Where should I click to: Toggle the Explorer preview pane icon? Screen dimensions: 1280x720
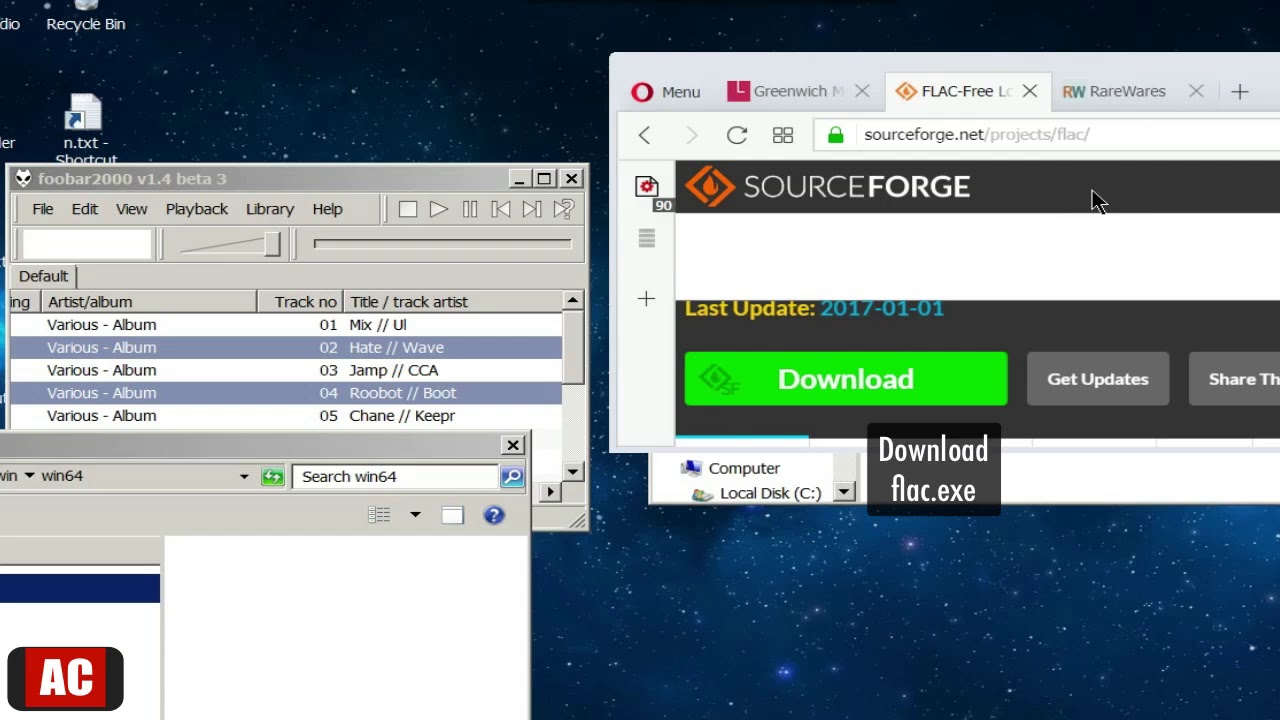453,515
